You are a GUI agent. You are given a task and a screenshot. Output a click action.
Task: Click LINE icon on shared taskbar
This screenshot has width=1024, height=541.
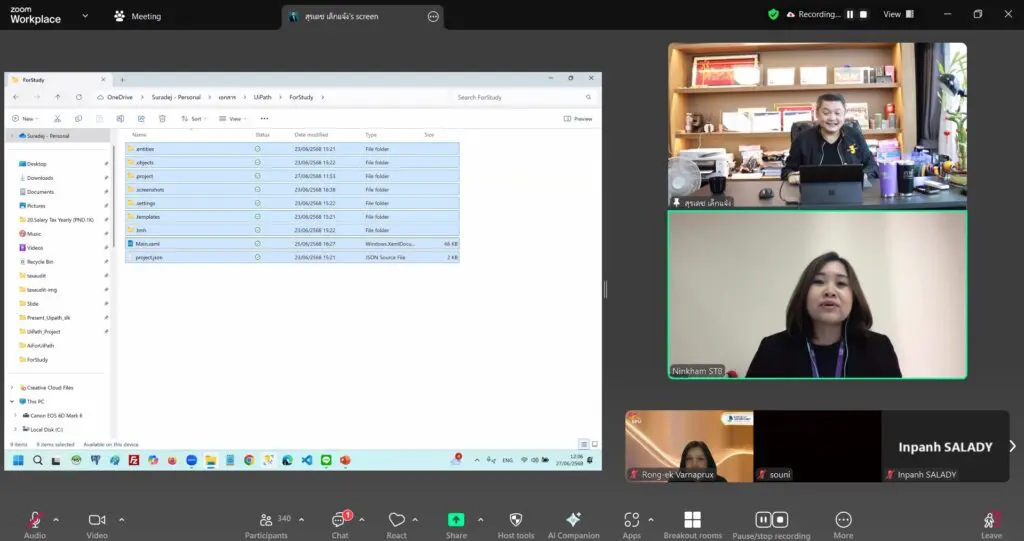pos(326,460)
